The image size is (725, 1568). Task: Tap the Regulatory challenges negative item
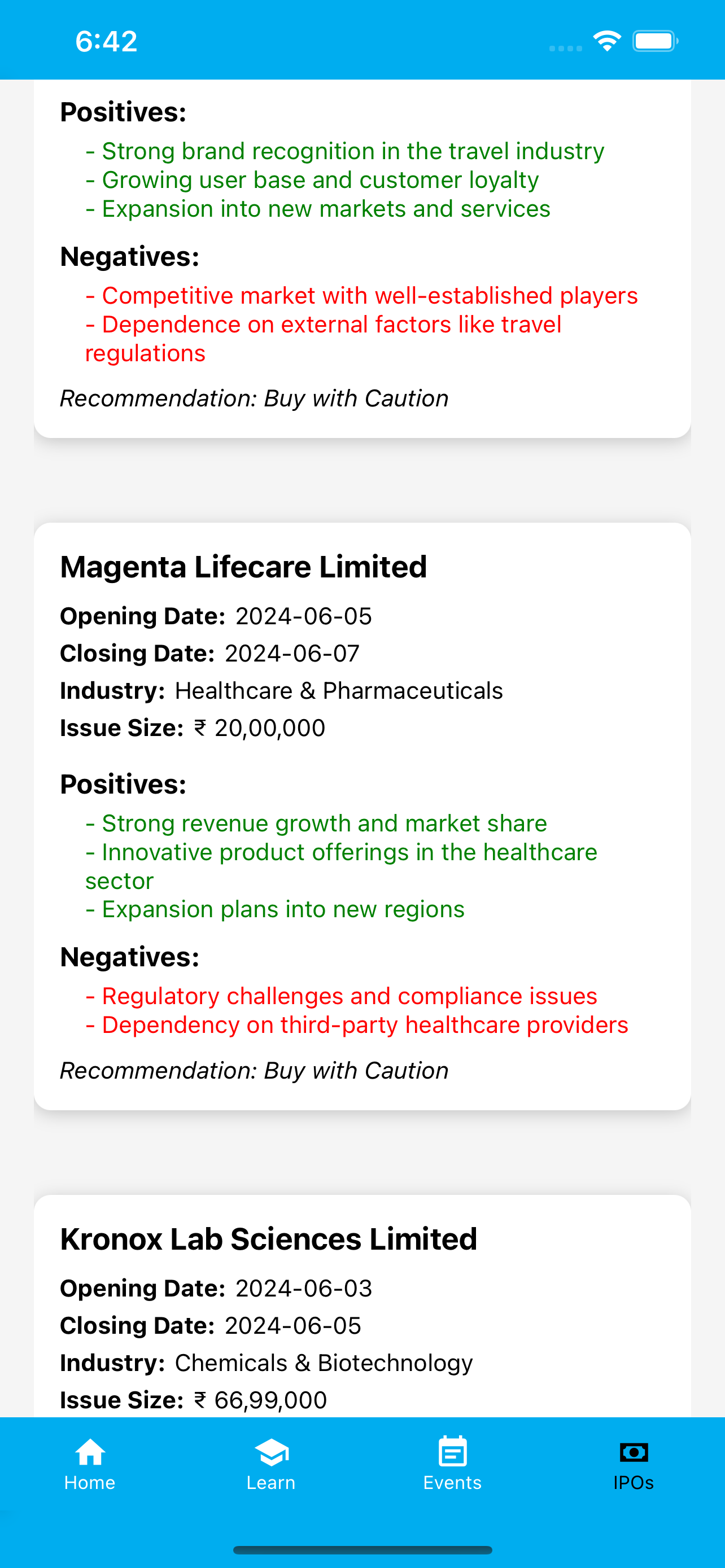coord(342,996)
